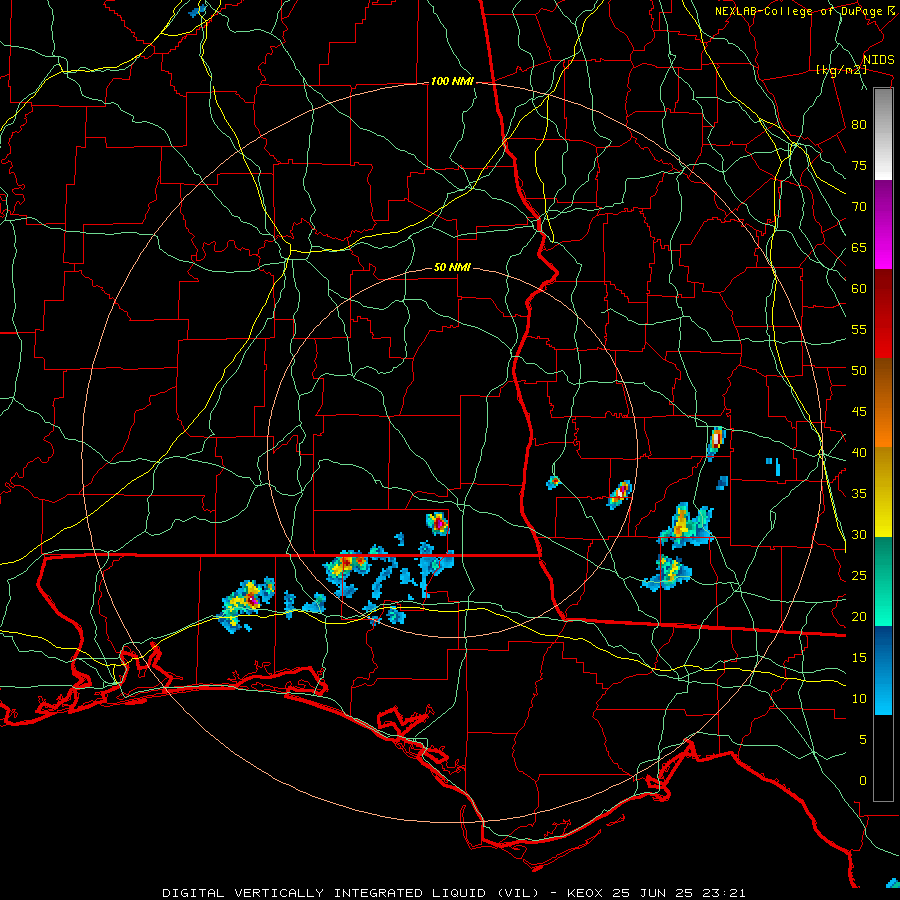
Task: Select the 20 value on VIL scale
Action: click(x=859, y=617)
